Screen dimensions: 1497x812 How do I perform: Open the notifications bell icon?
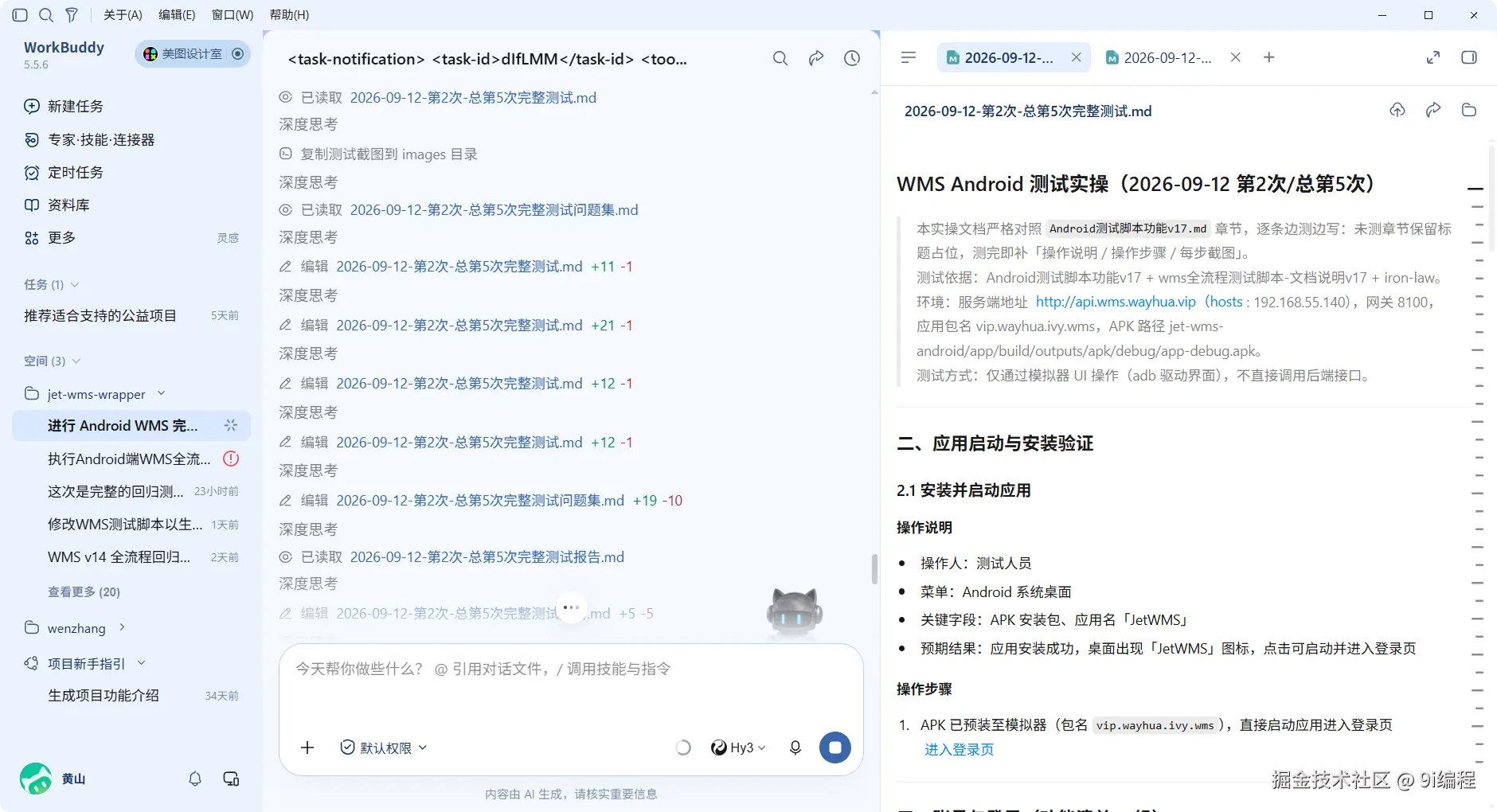(x=195, y=779)
